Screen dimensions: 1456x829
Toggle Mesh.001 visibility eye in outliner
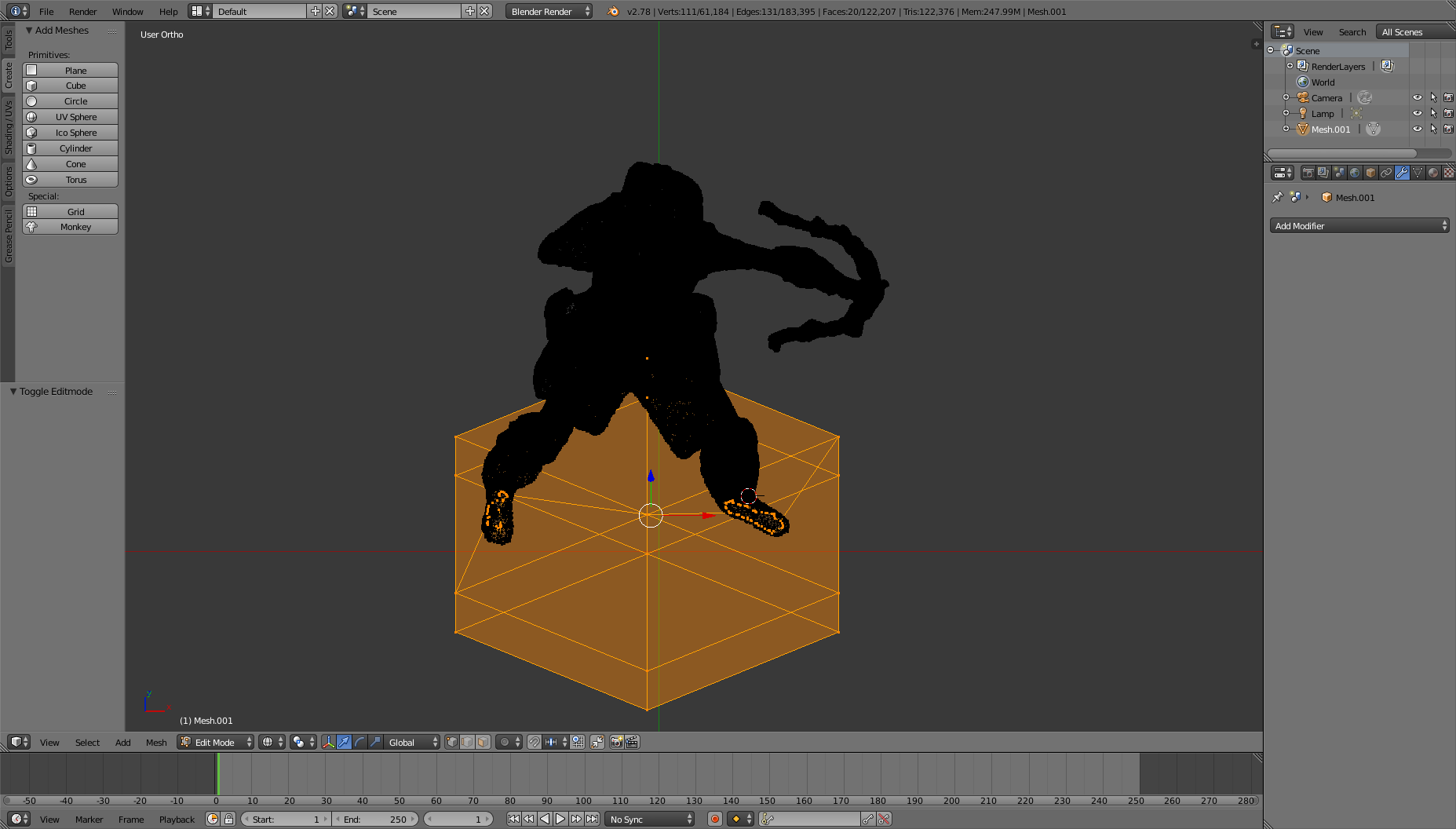click(1418, 129)
